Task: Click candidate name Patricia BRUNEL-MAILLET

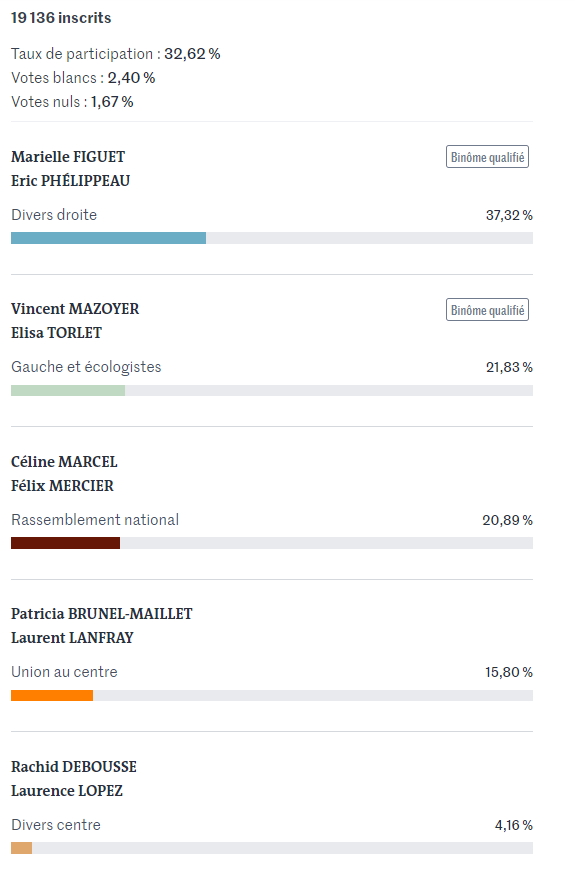Action: (x=102, y=614)
